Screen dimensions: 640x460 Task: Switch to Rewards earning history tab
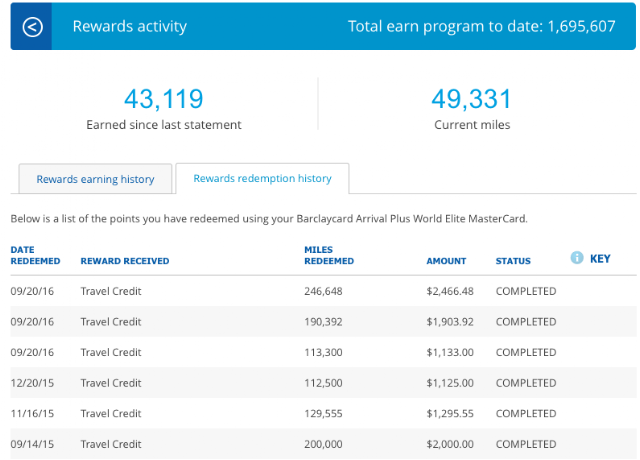[95, 179]
